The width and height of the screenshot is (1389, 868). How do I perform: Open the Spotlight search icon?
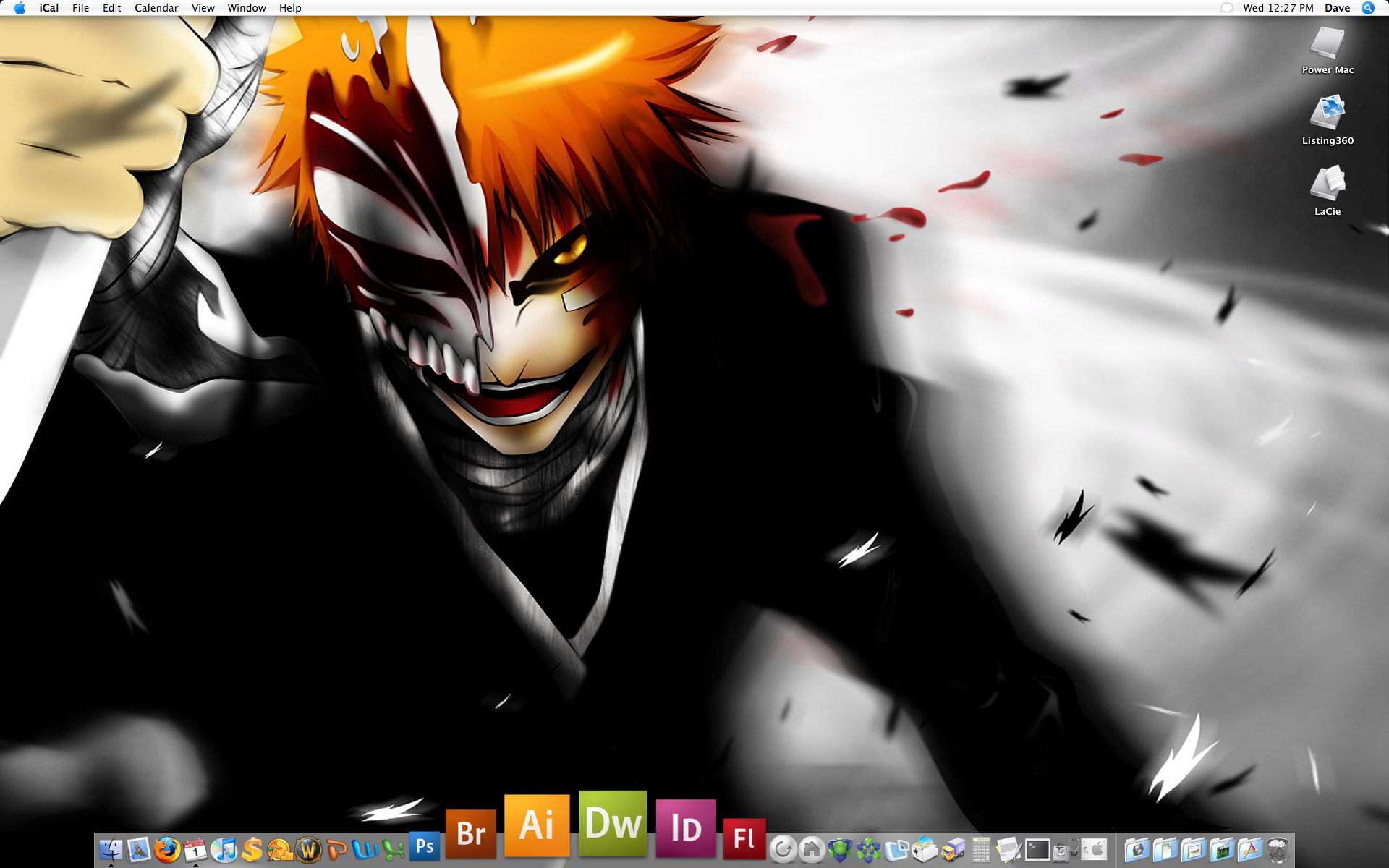tap(1368, 8)
